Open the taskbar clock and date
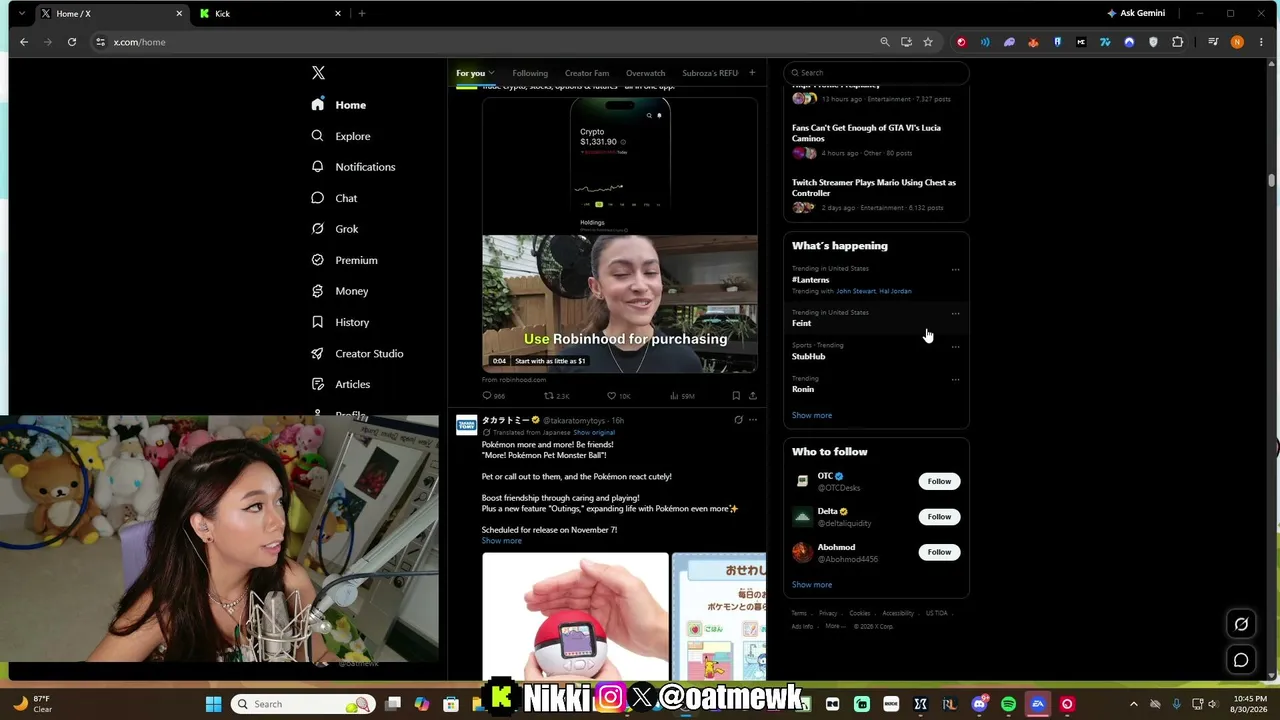Image resolution: width=1280 pixels, height=720 pixels. 1250,704
